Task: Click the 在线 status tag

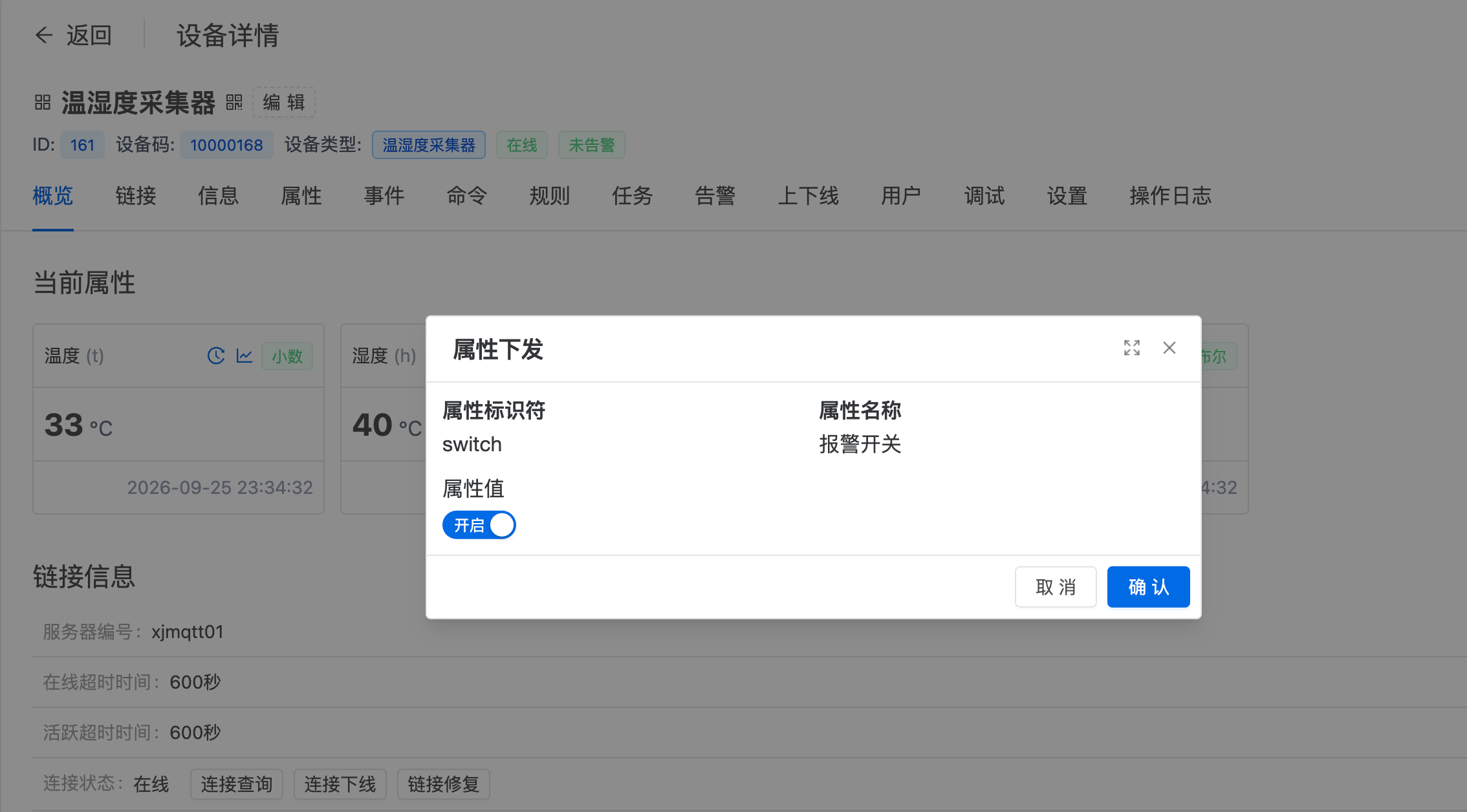Action: 522,145
